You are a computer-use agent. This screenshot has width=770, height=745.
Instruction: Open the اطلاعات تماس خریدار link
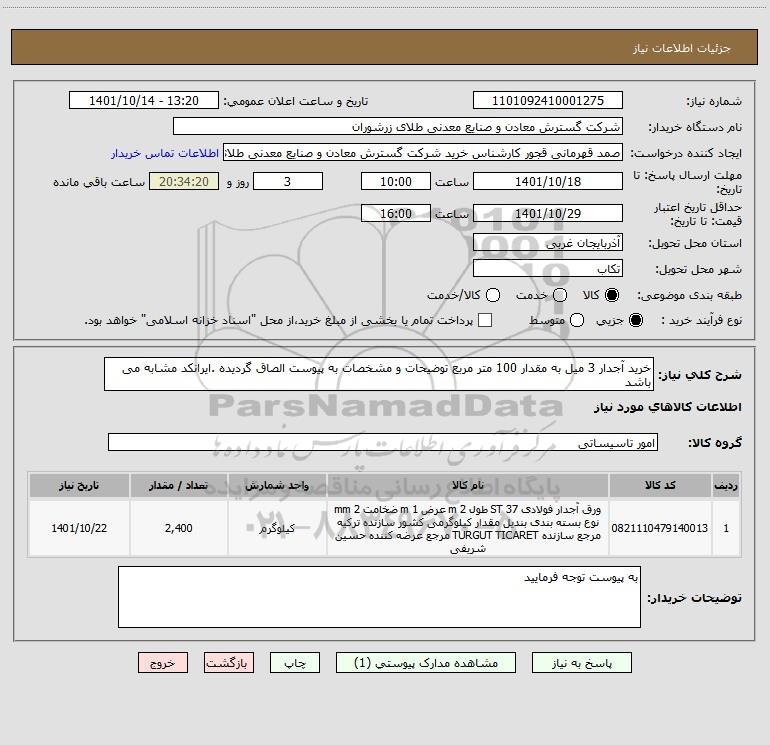click(x=165, y=153)
